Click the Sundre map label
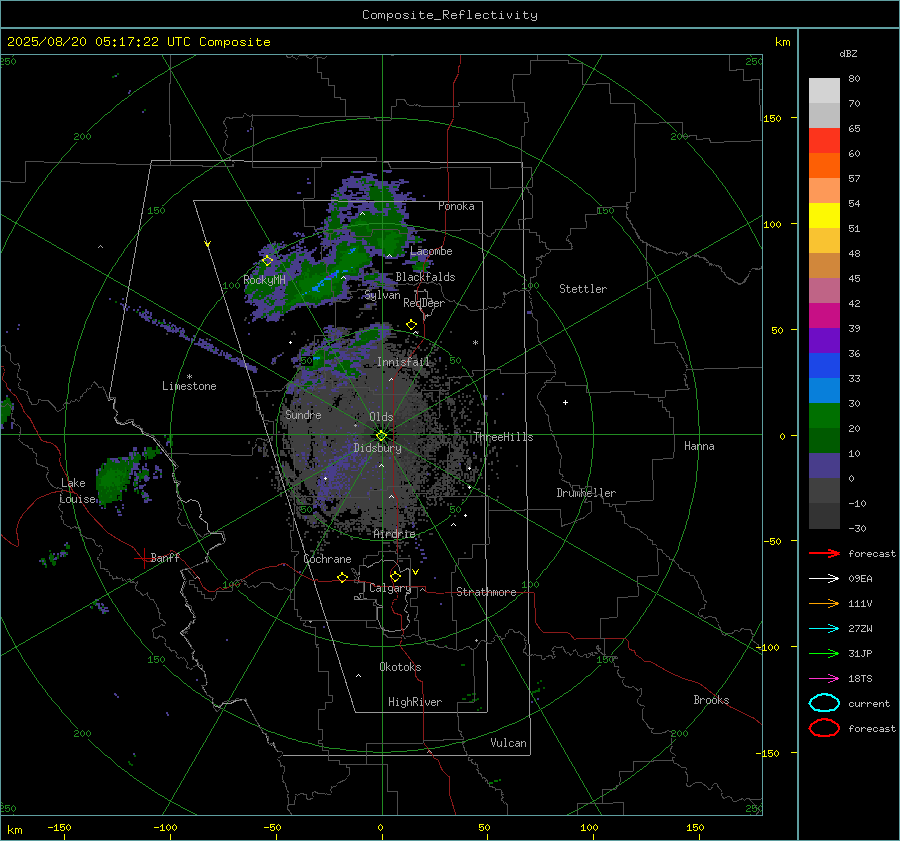The image size is (900, 841). 303,414
